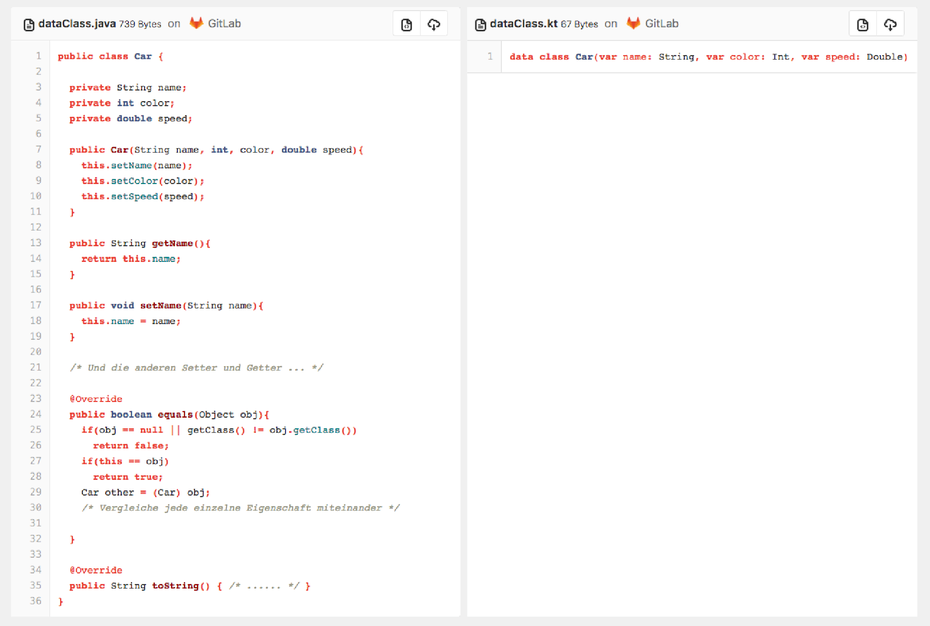Click the "return false;" line
The width and height of the screenshot is (930, 626).
(131, 446)
